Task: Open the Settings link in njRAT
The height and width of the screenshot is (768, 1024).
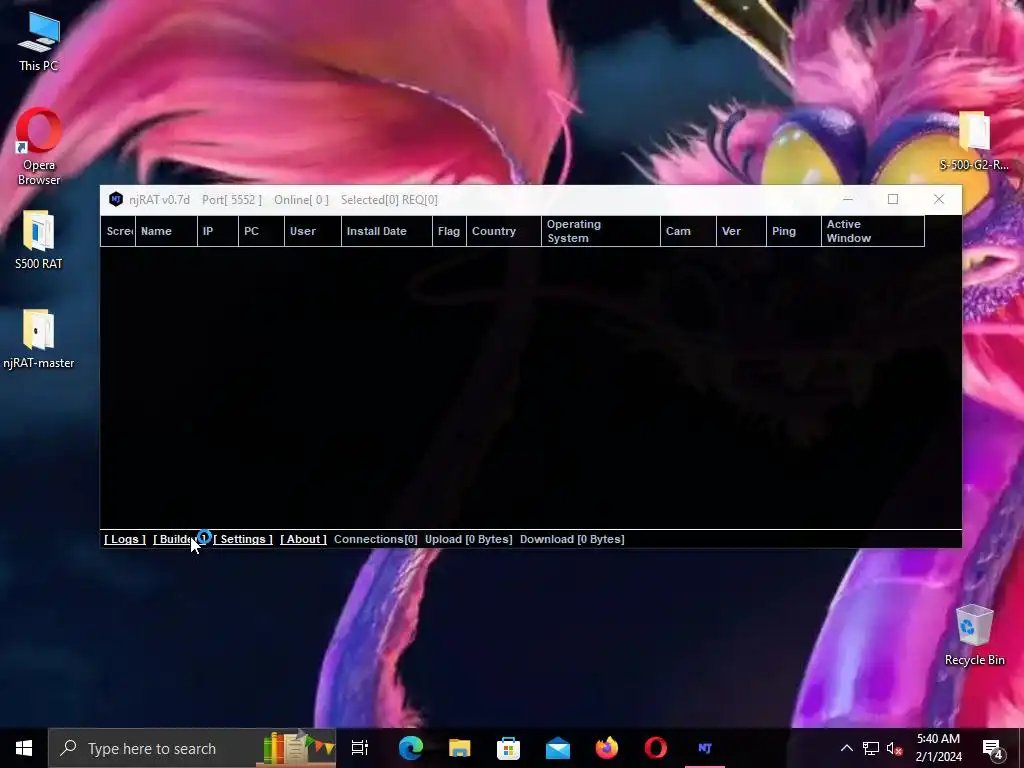Action: coord(243,539)
